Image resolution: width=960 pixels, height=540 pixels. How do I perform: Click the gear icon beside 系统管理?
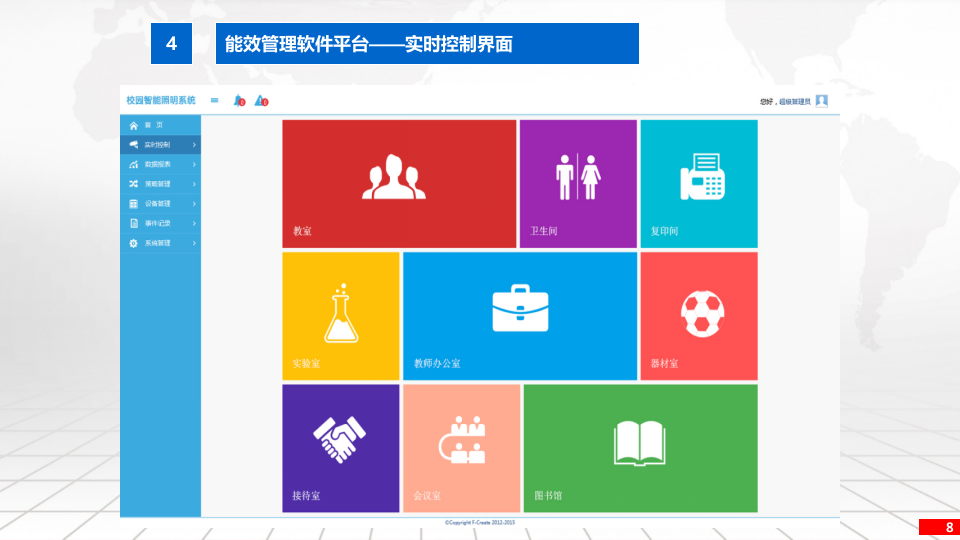tap(133, 243)
